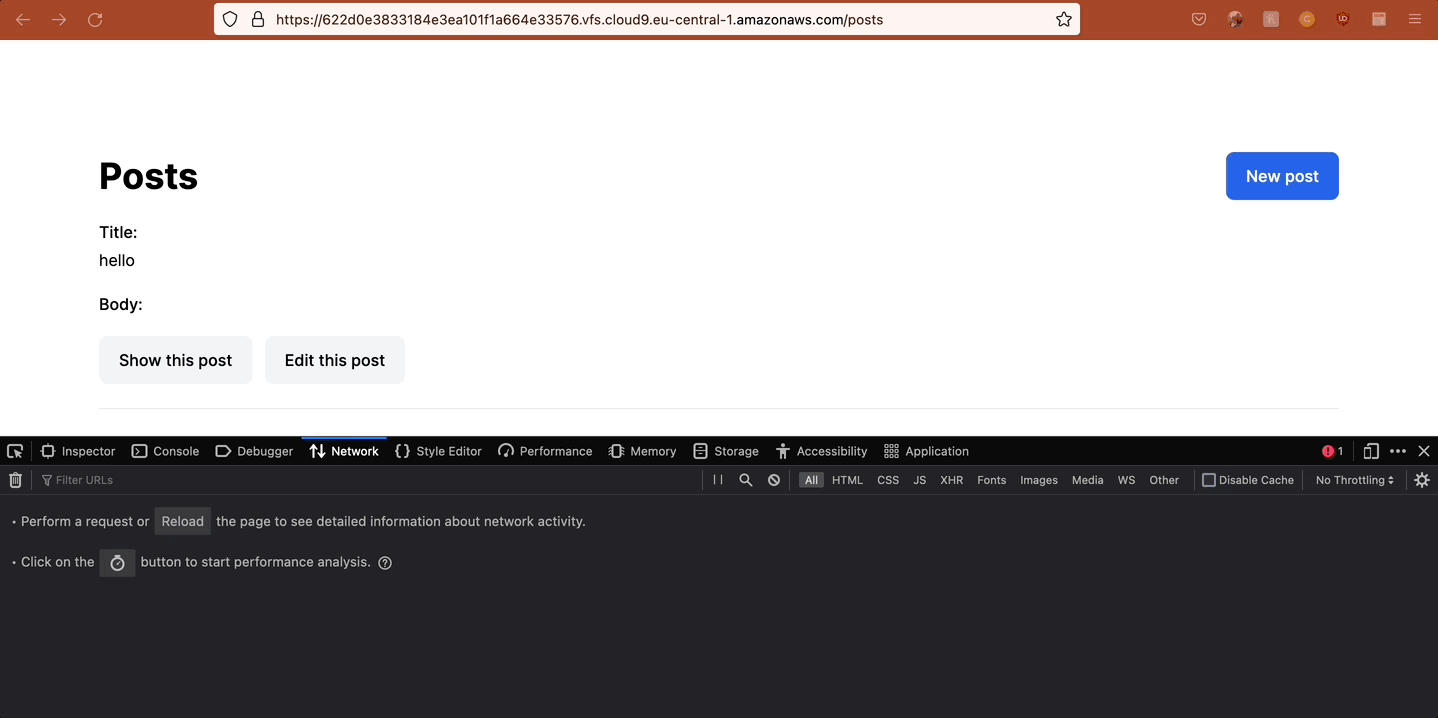Start performance analysis with stopwatch button
Viewport: 1438px width, 718px height.
(x=117, y=563)
